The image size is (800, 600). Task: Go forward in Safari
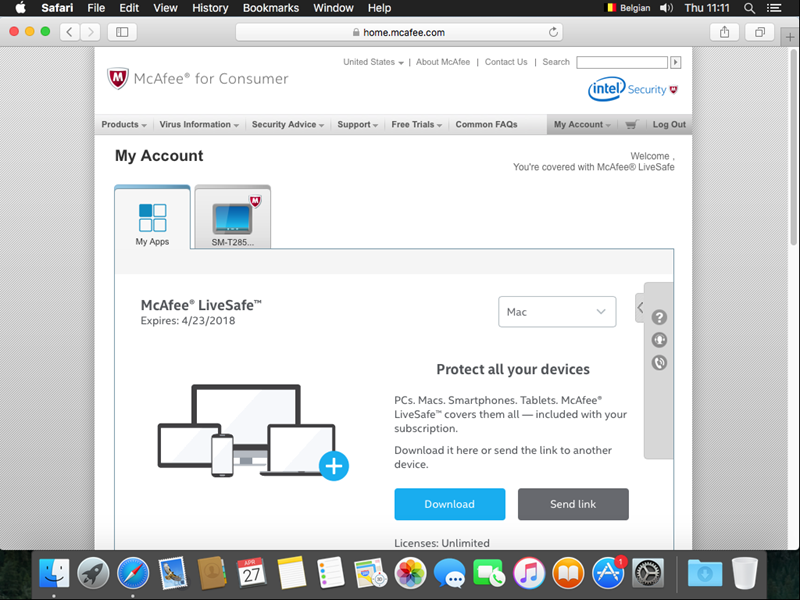point(90,32)
